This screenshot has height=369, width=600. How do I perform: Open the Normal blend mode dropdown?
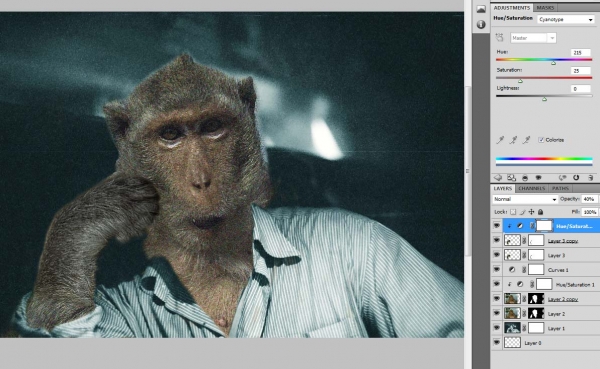coord(525,199)
